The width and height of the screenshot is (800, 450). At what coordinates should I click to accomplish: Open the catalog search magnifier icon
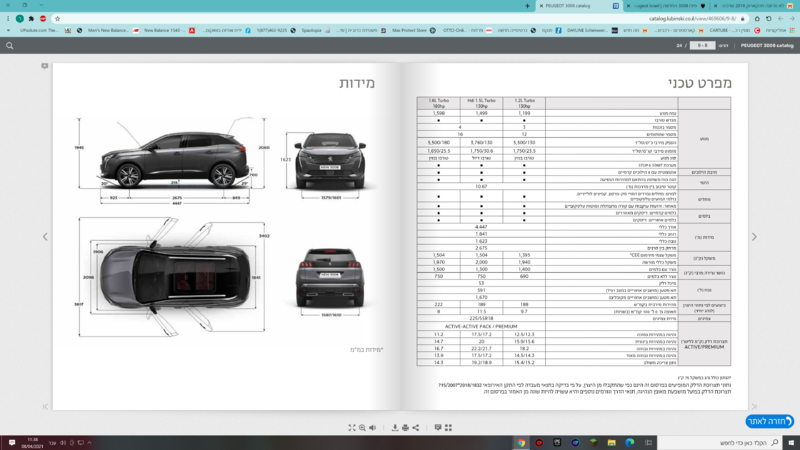click(x=10, y=45)
